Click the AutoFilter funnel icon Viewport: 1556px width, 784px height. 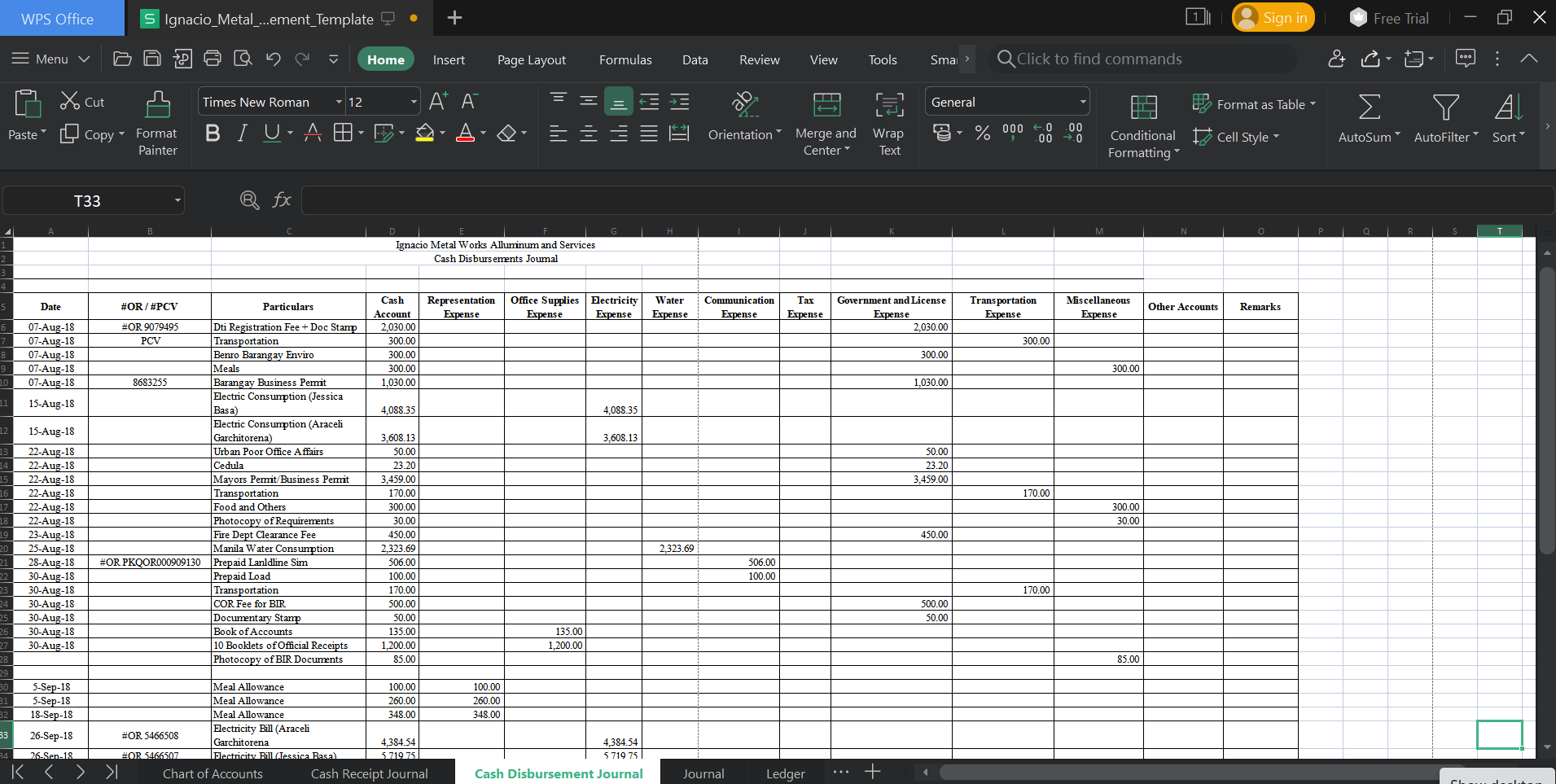(x=1445, y=107)
